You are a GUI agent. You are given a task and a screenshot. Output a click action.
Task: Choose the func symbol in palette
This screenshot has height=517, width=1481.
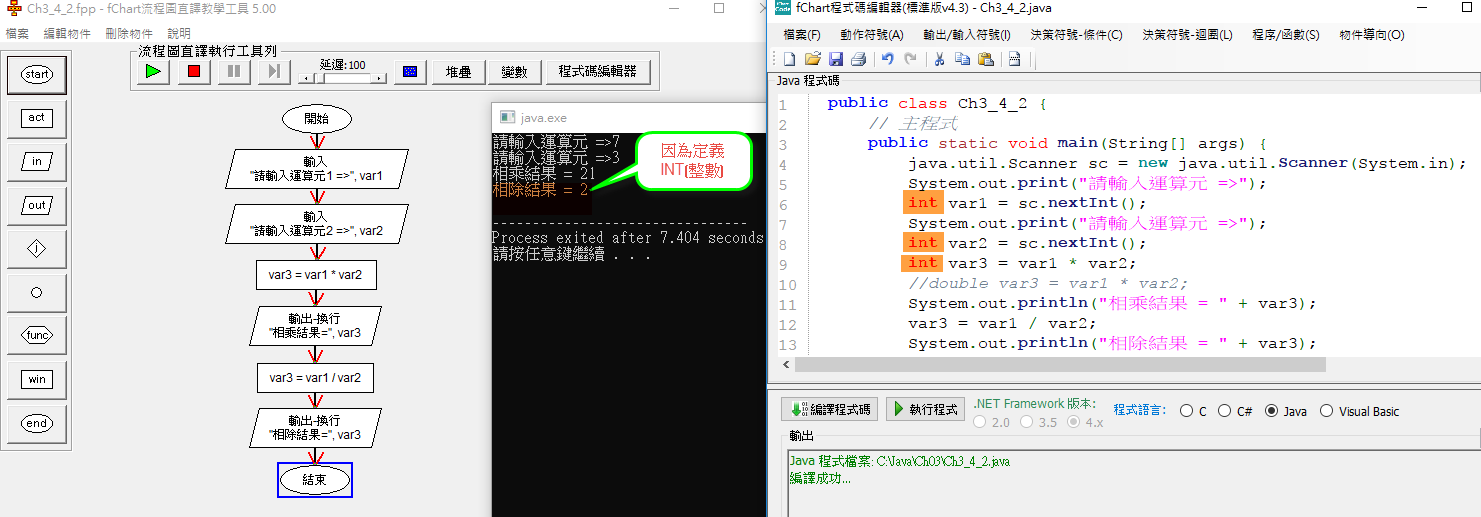pos(37,335)
